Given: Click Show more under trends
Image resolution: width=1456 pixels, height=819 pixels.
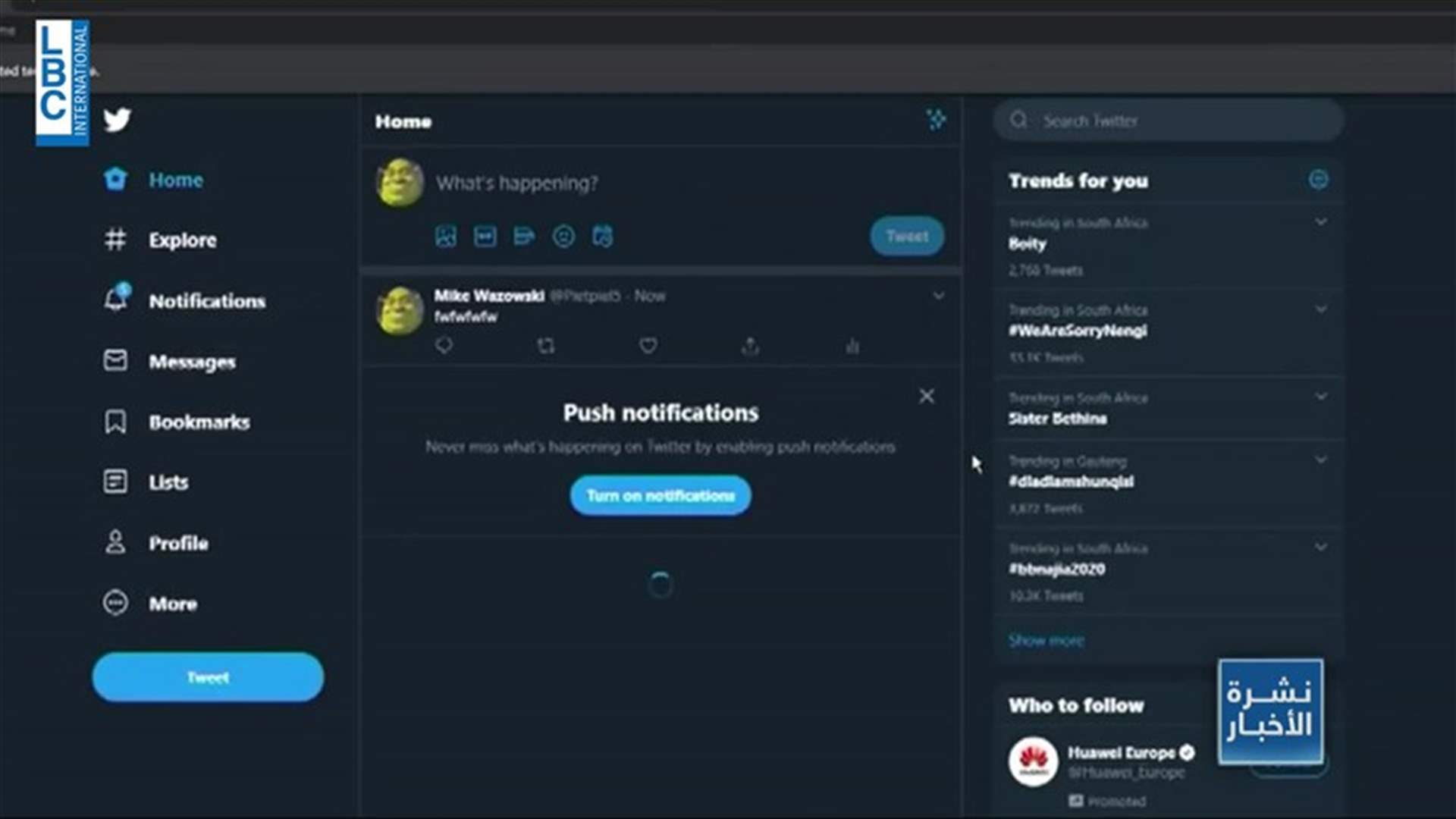Looking at the screenshot, I should click(1046, 641).
